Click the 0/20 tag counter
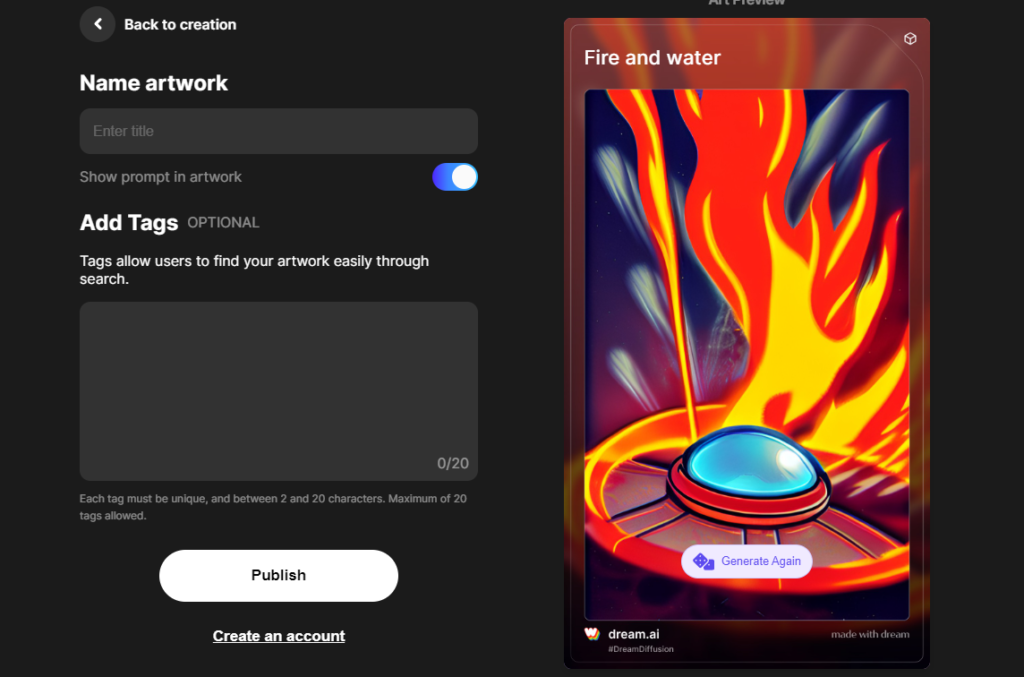Viewport: 1024px width, 677px height. (x=453, y=464)
